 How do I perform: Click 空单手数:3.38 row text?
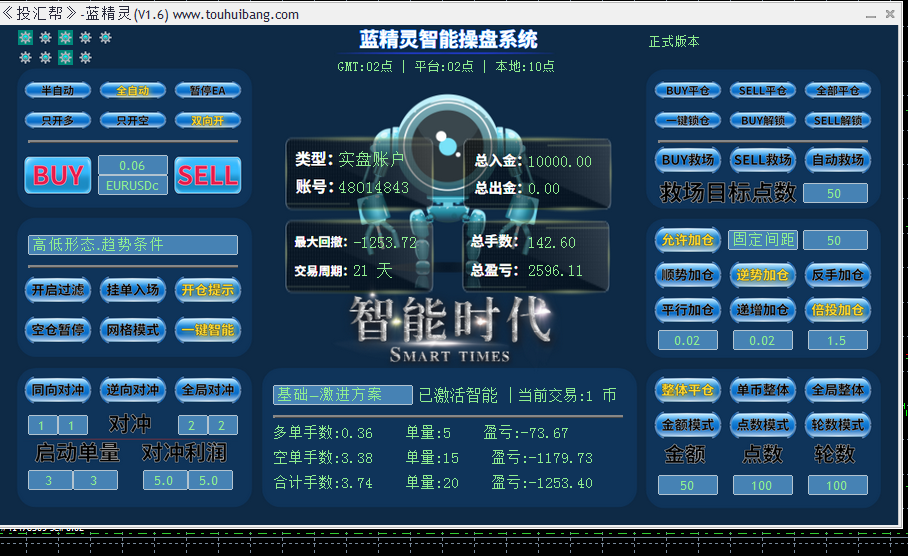pos(323,458)
